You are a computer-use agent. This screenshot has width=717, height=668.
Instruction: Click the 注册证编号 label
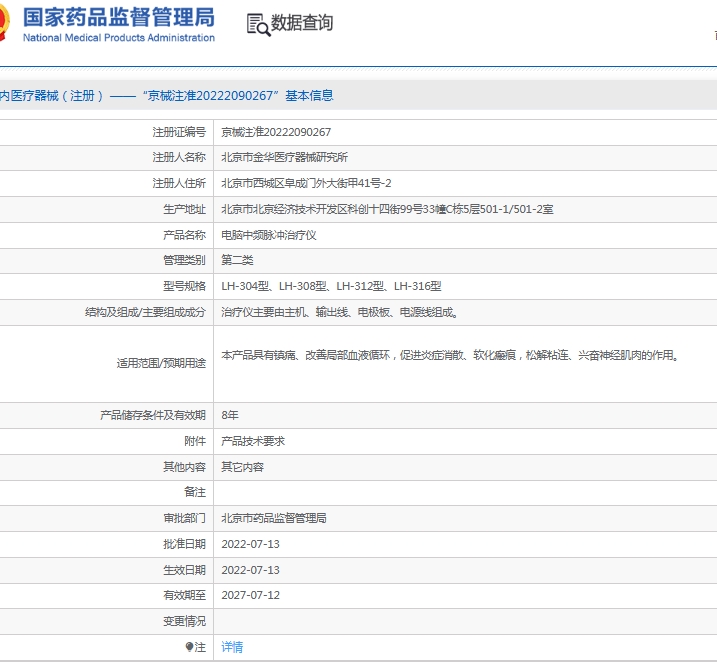pyautogui.click(x=179, y=132)
